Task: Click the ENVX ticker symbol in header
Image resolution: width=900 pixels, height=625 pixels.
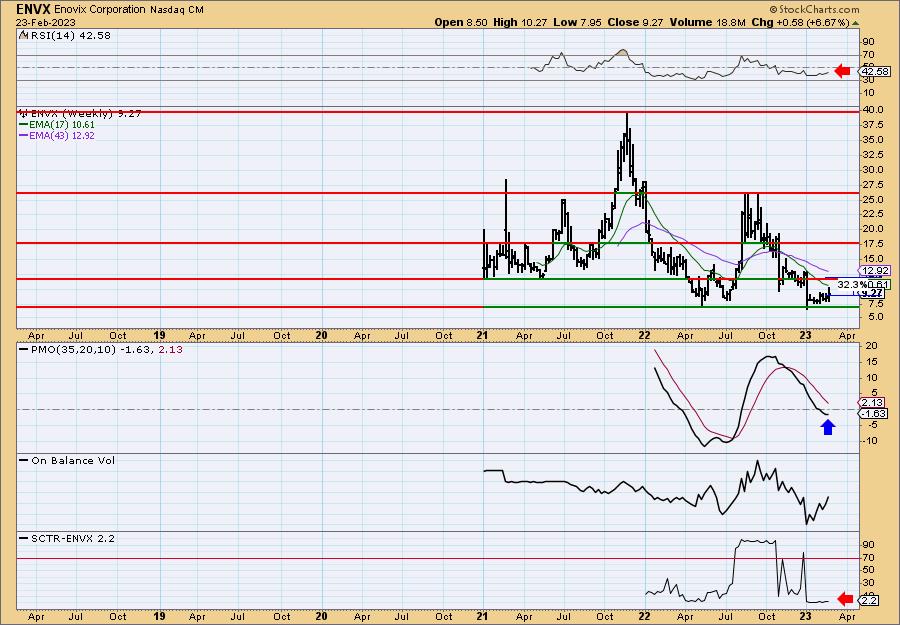Action: (34, 9)
